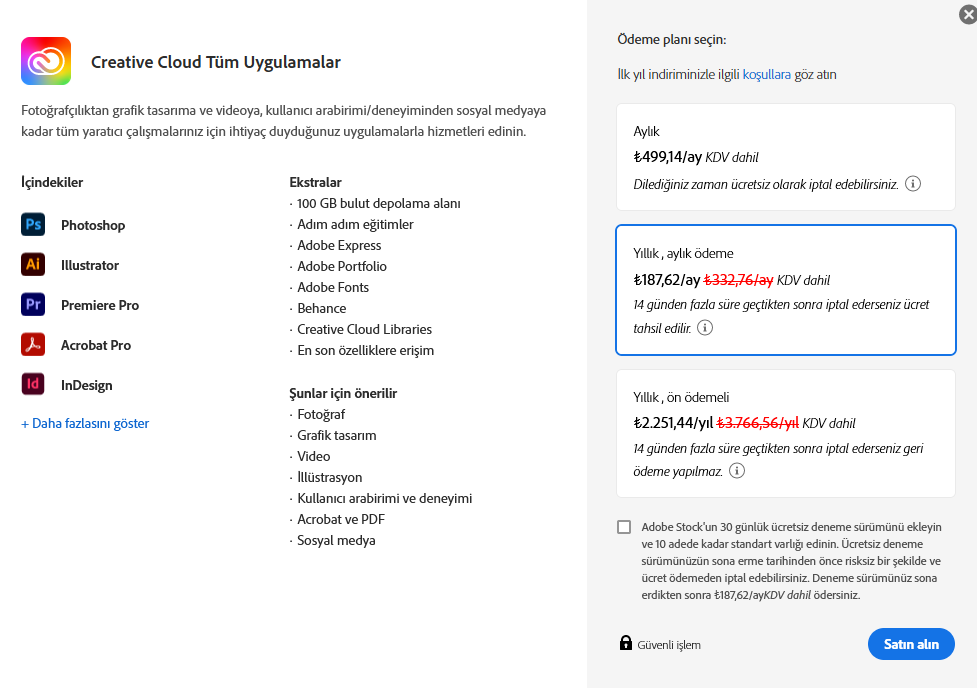977x688 pixels.
Task: Click the Premiere Pro app icon
Action: pyautogui.click(x=33, y=305)
